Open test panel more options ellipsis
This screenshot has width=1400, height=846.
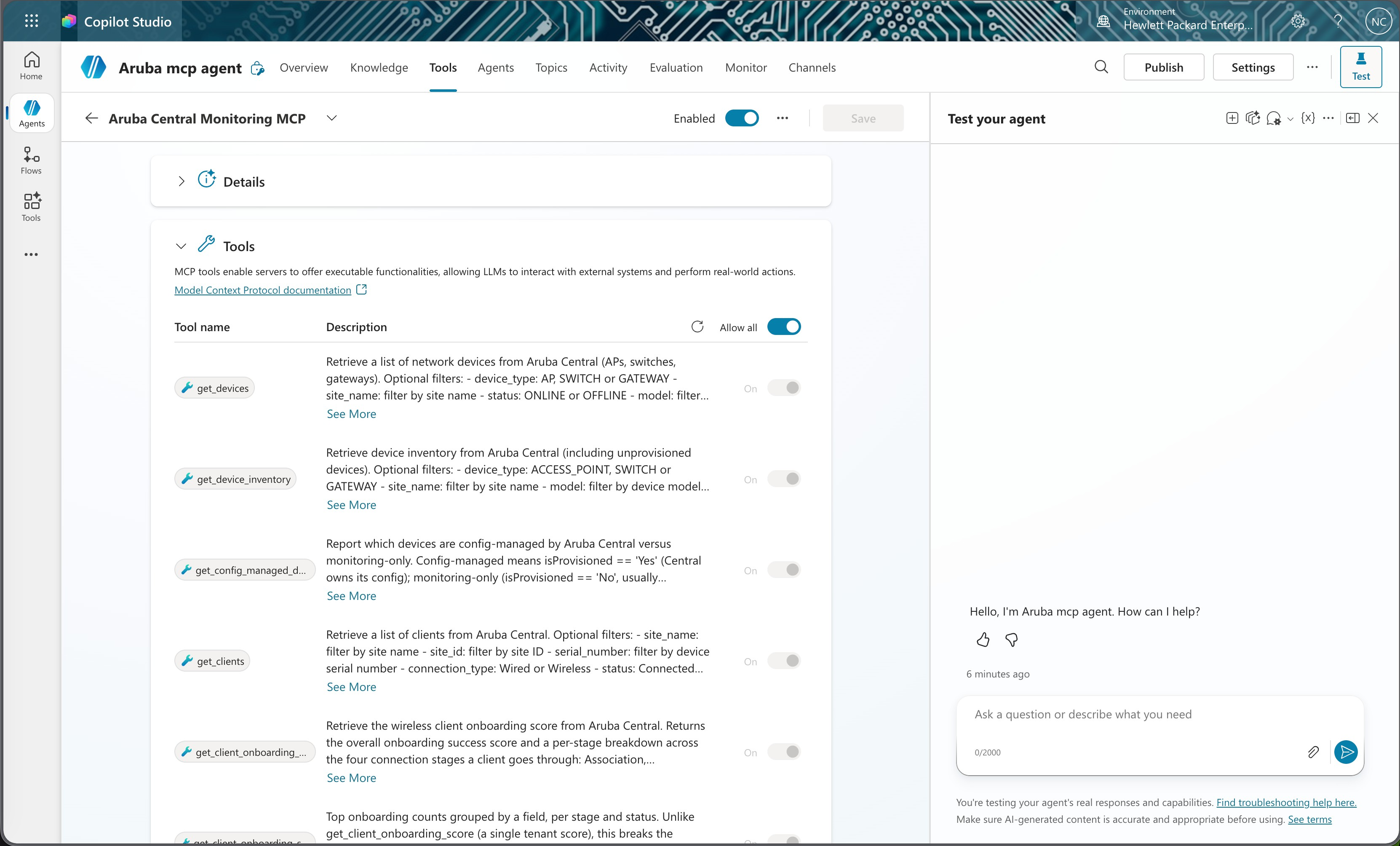pyautogui.click(x=1328, y=118)
